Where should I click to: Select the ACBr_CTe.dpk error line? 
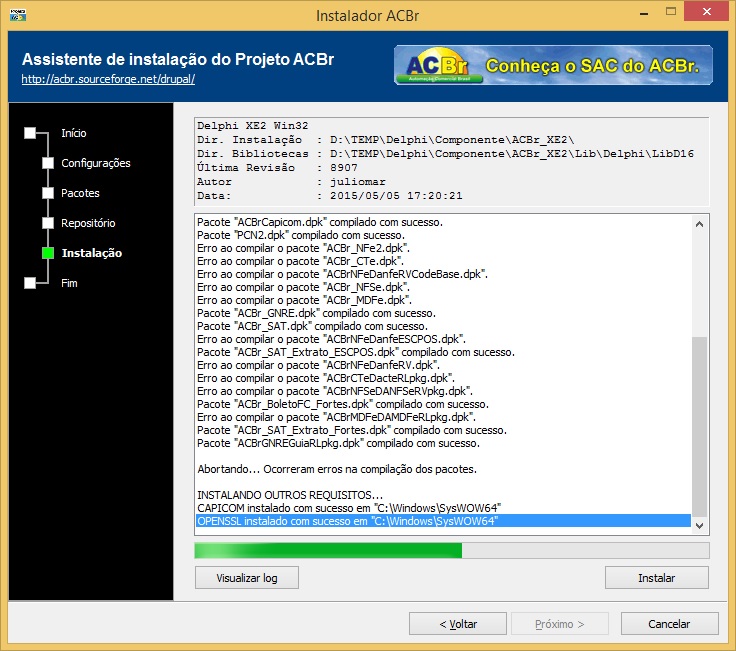tap(443, 261)
